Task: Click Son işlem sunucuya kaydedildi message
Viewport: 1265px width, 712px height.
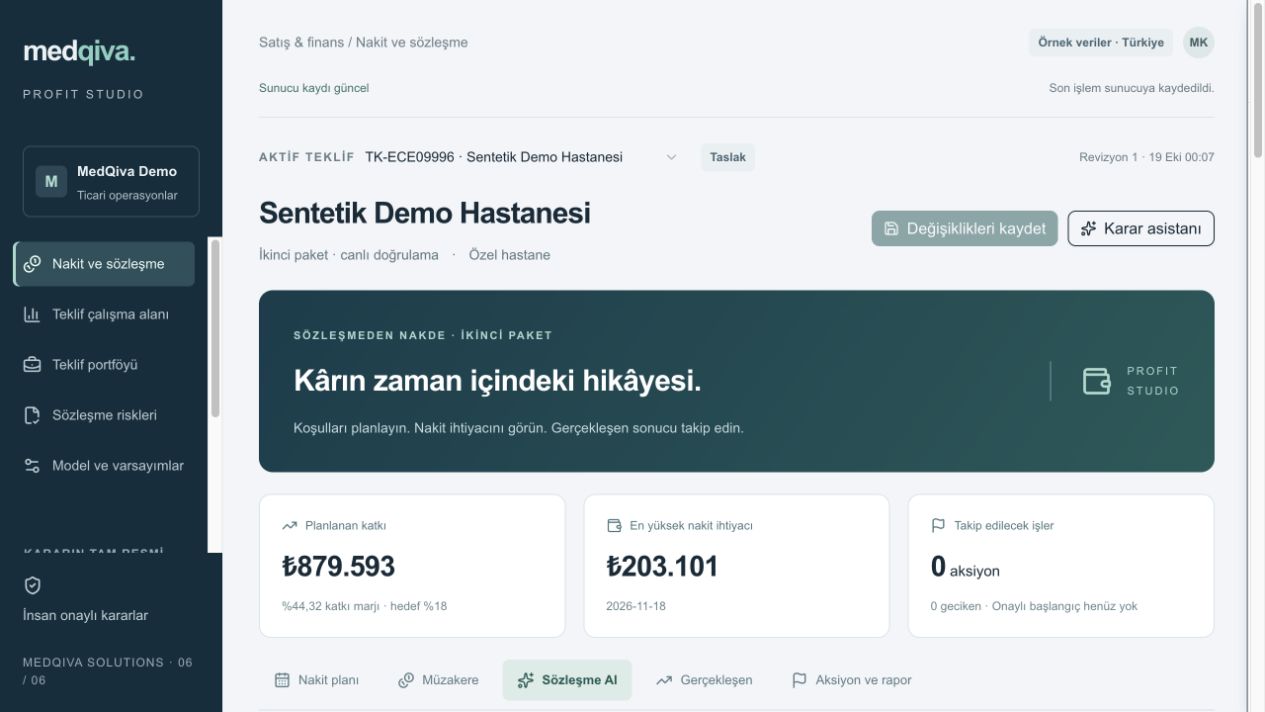Action: tap(1131, 88)
